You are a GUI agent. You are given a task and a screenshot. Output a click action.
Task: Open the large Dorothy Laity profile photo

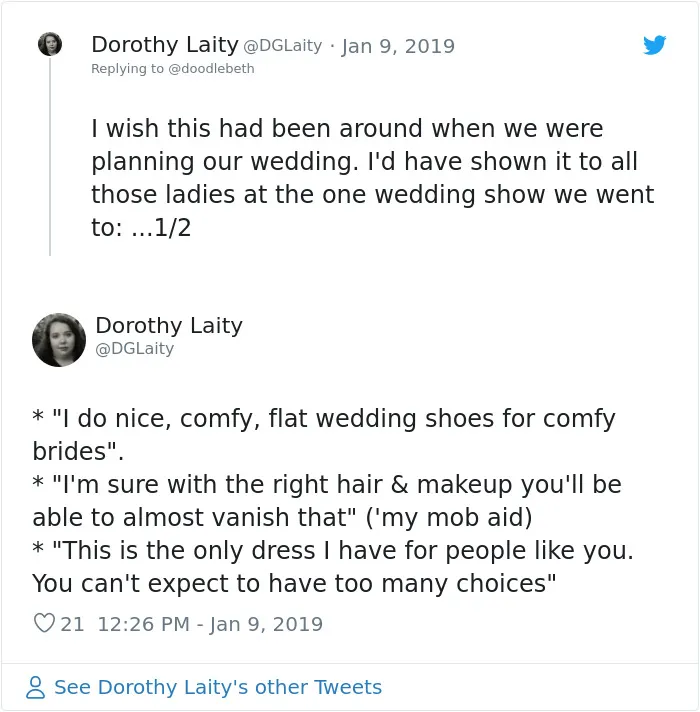pyautogui.click(x=59, y=340)
